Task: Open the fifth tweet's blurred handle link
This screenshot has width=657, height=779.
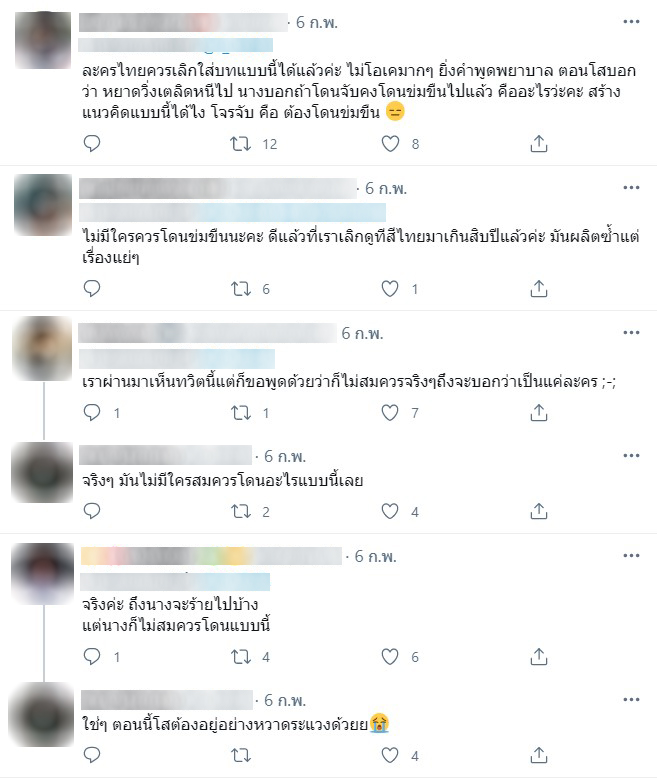Action: coord(175,582)
